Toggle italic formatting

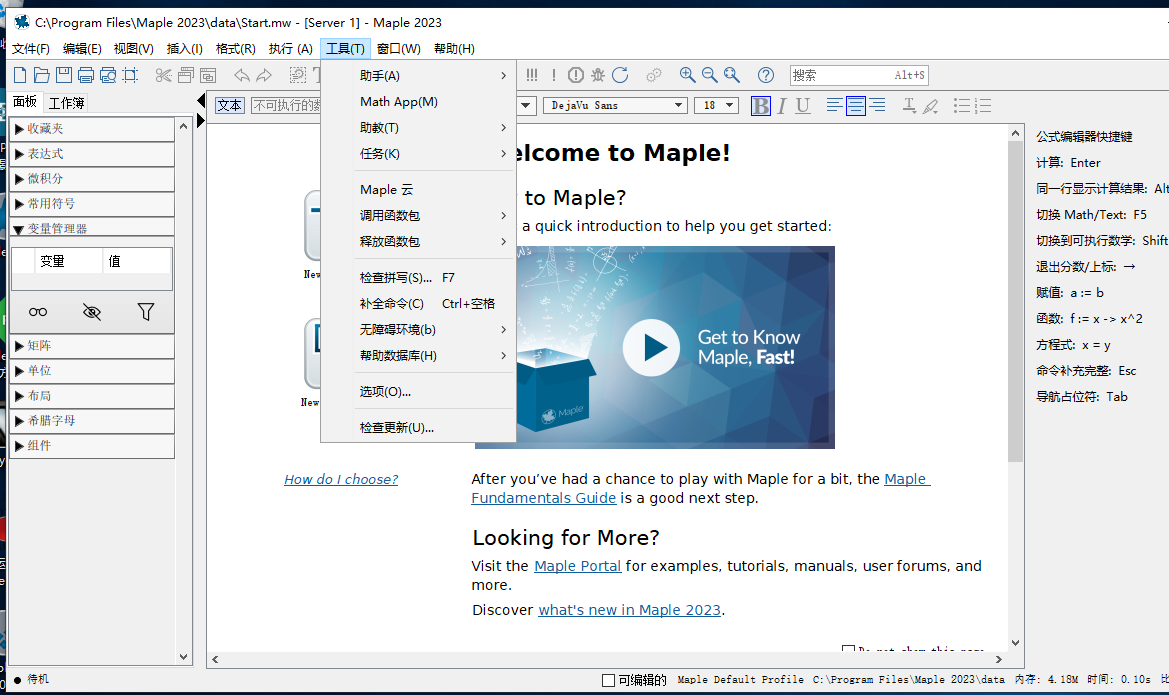tap(781, 106)
